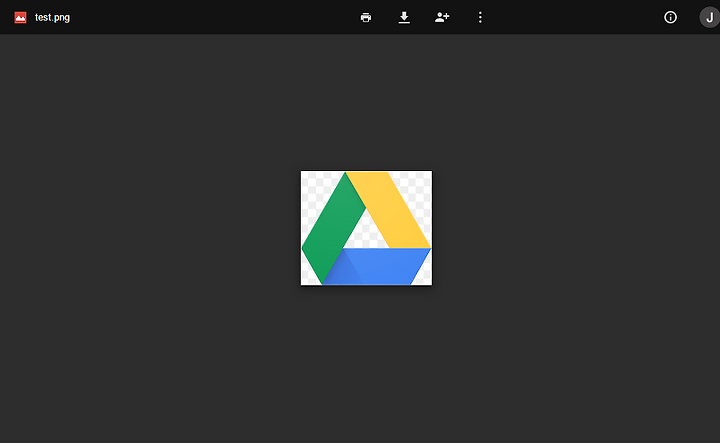Share the file with add-person icon

click(x=442, y=17)
